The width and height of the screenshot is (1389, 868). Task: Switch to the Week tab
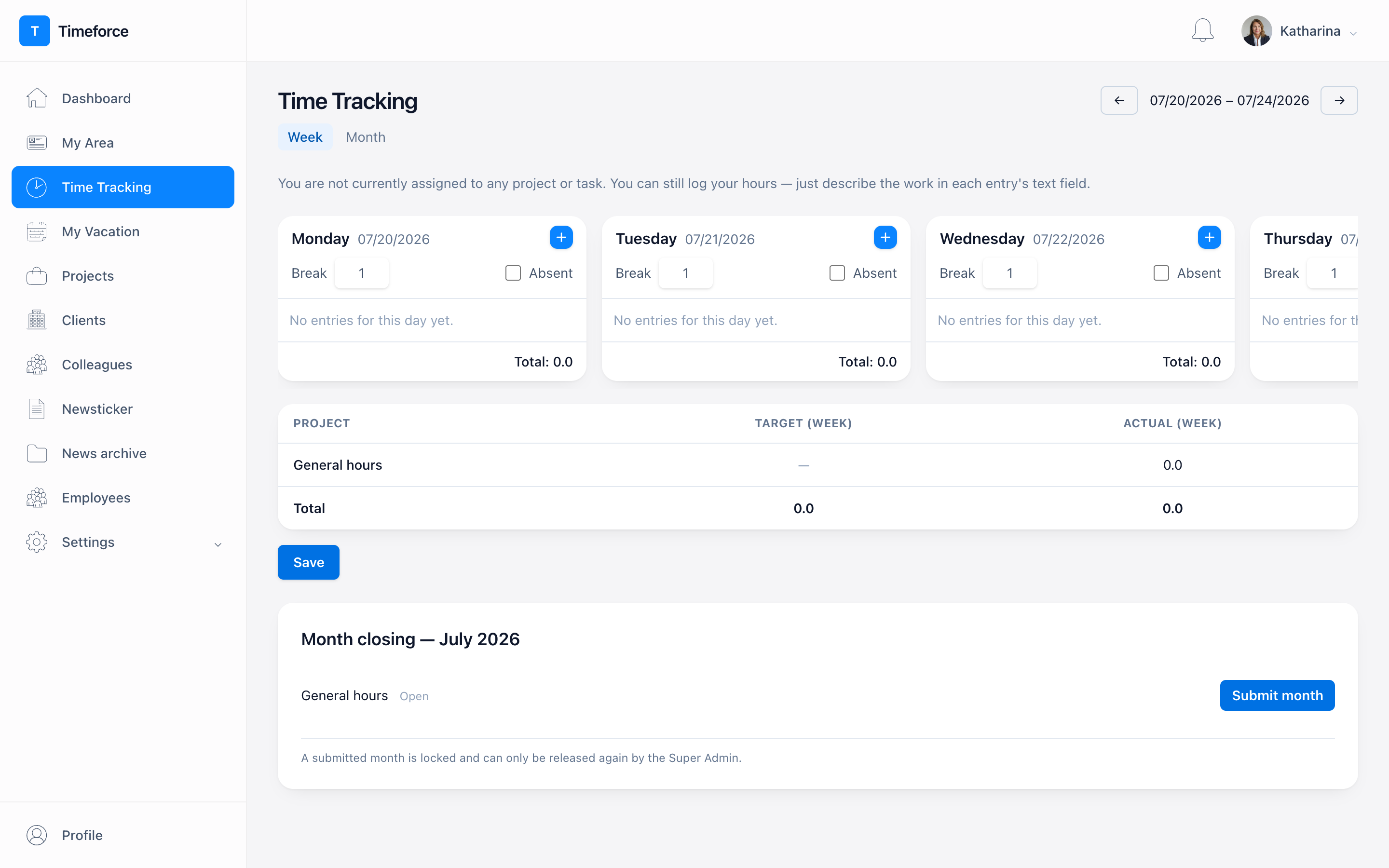click(305, 137)
